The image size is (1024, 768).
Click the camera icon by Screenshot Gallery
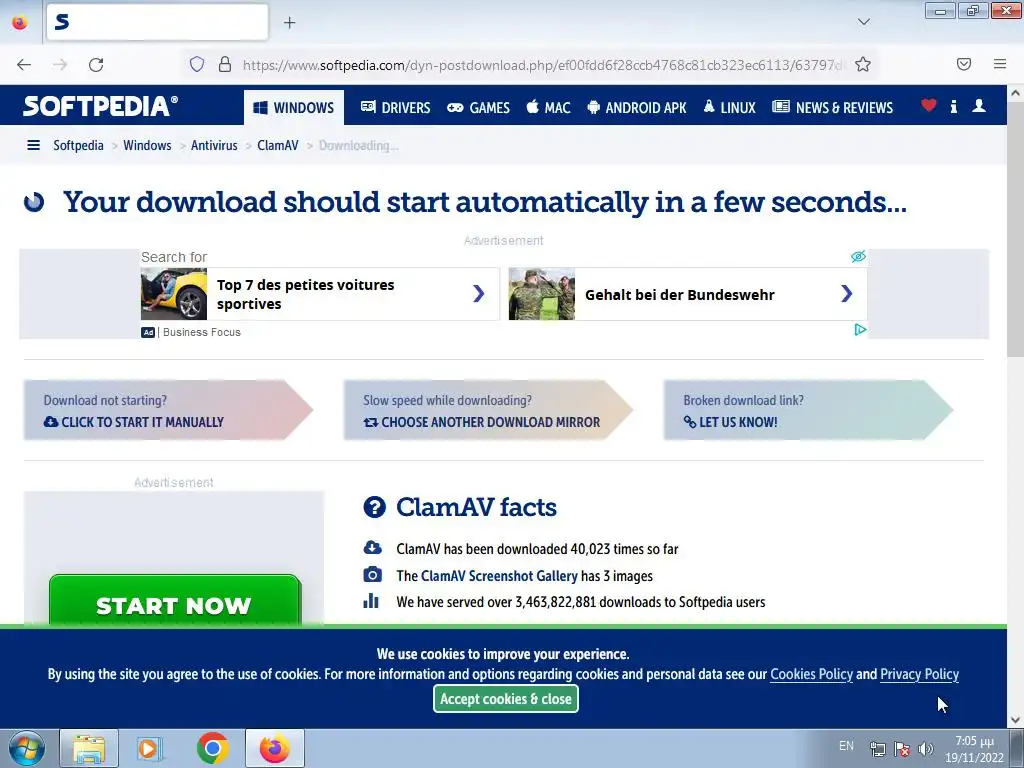(372, 575)
